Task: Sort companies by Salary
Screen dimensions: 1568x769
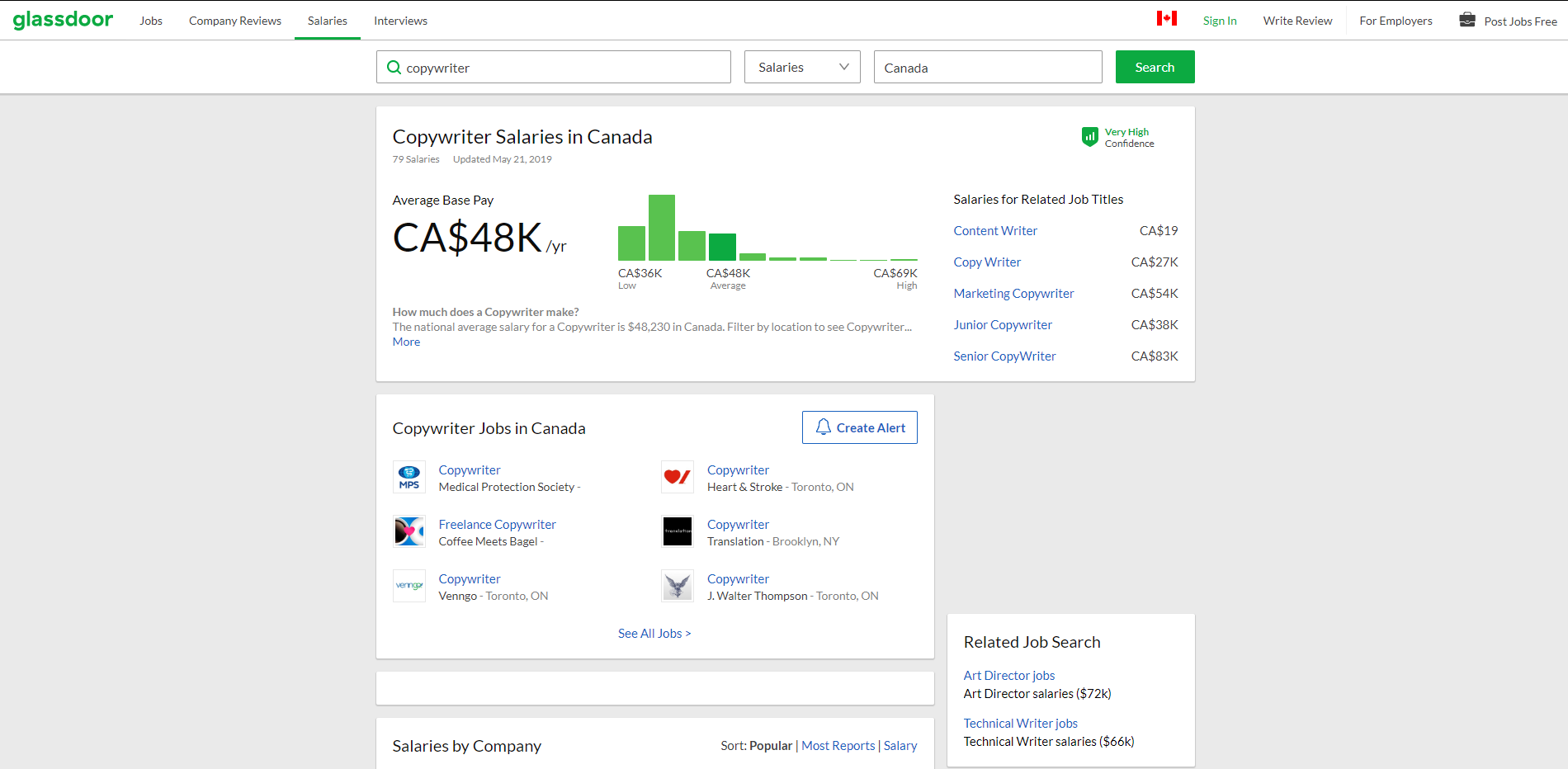Action: (900, 746)
